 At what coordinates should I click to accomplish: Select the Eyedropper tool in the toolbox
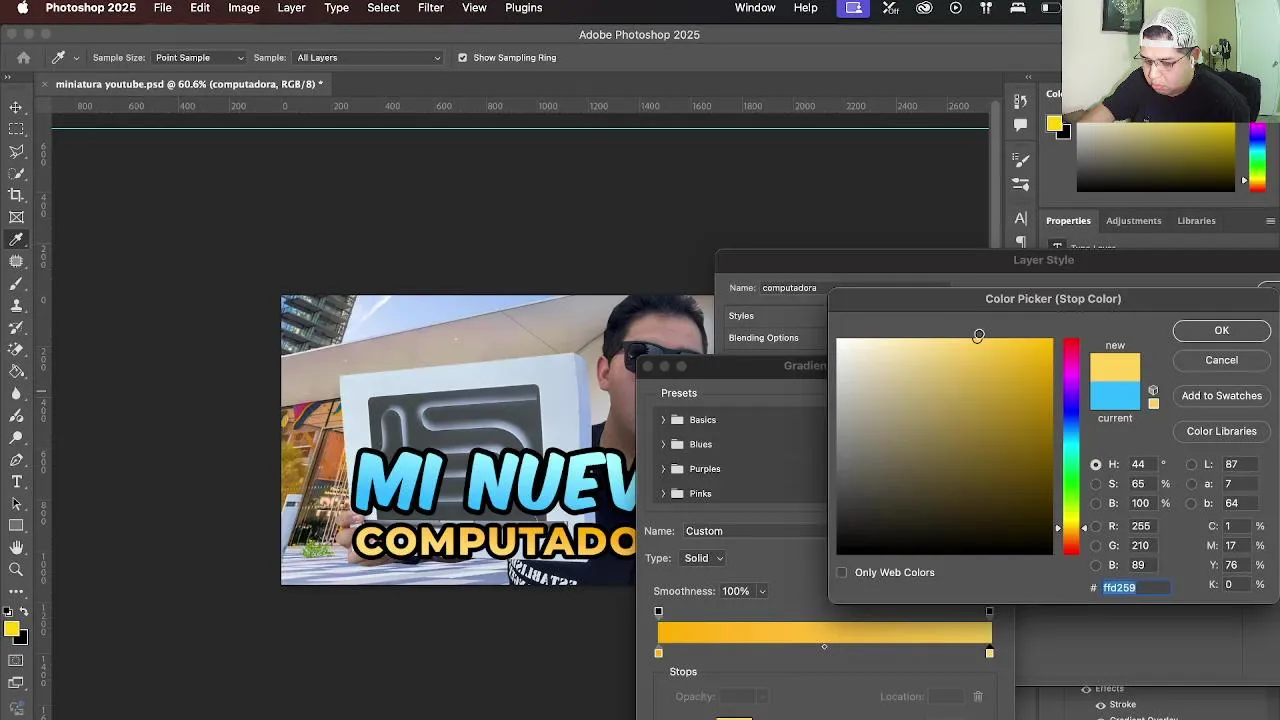pyautogui.click(x=16, y=239)
